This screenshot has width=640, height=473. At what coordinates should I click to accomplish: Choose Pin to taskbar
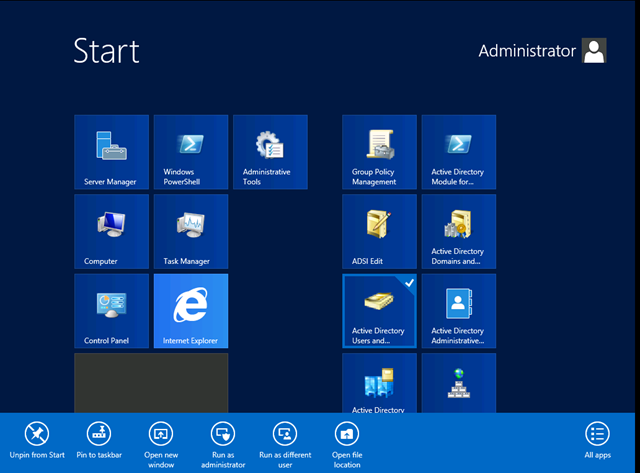pyautogui.click(x=99, y=441)
